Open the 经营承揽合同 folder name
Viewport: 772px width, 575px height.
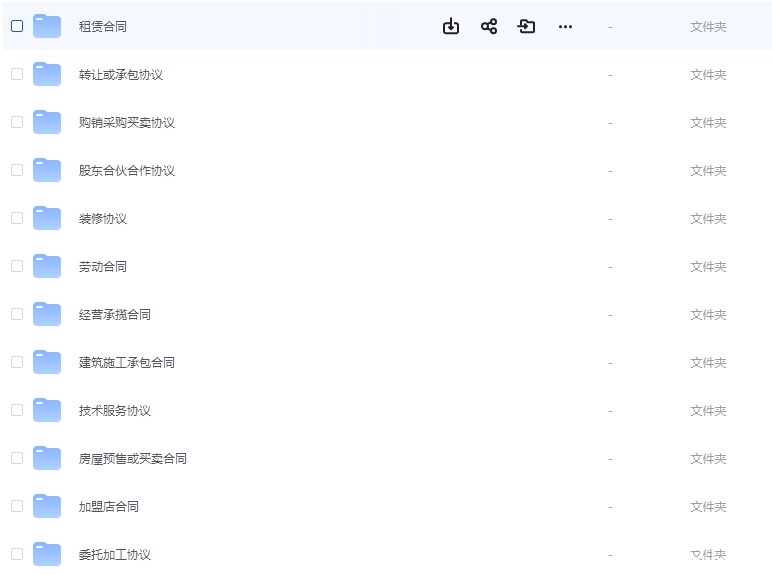pos(115,315)
